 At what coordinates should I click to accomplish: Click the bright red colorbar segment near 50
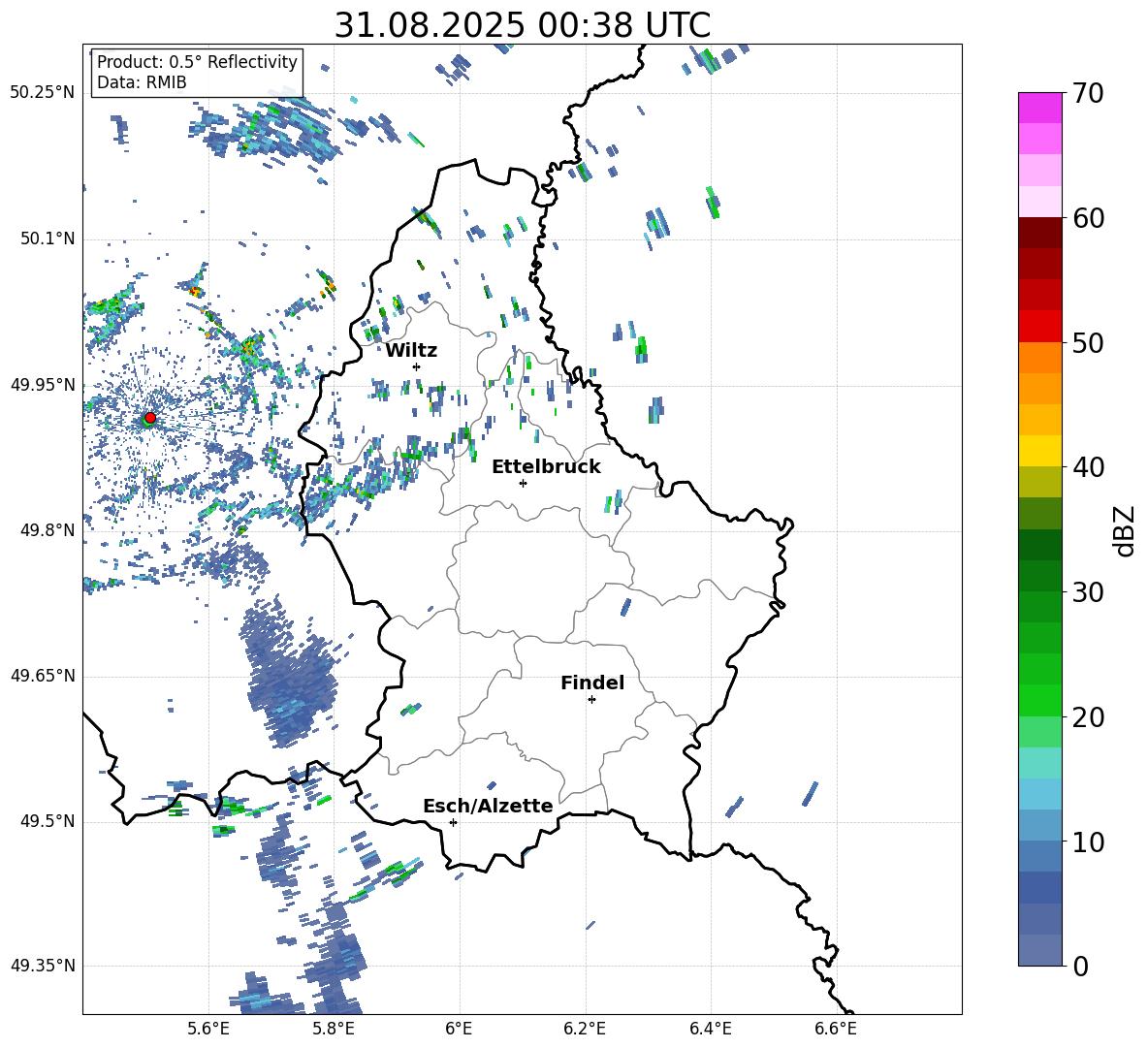[x=1039, y=327]
